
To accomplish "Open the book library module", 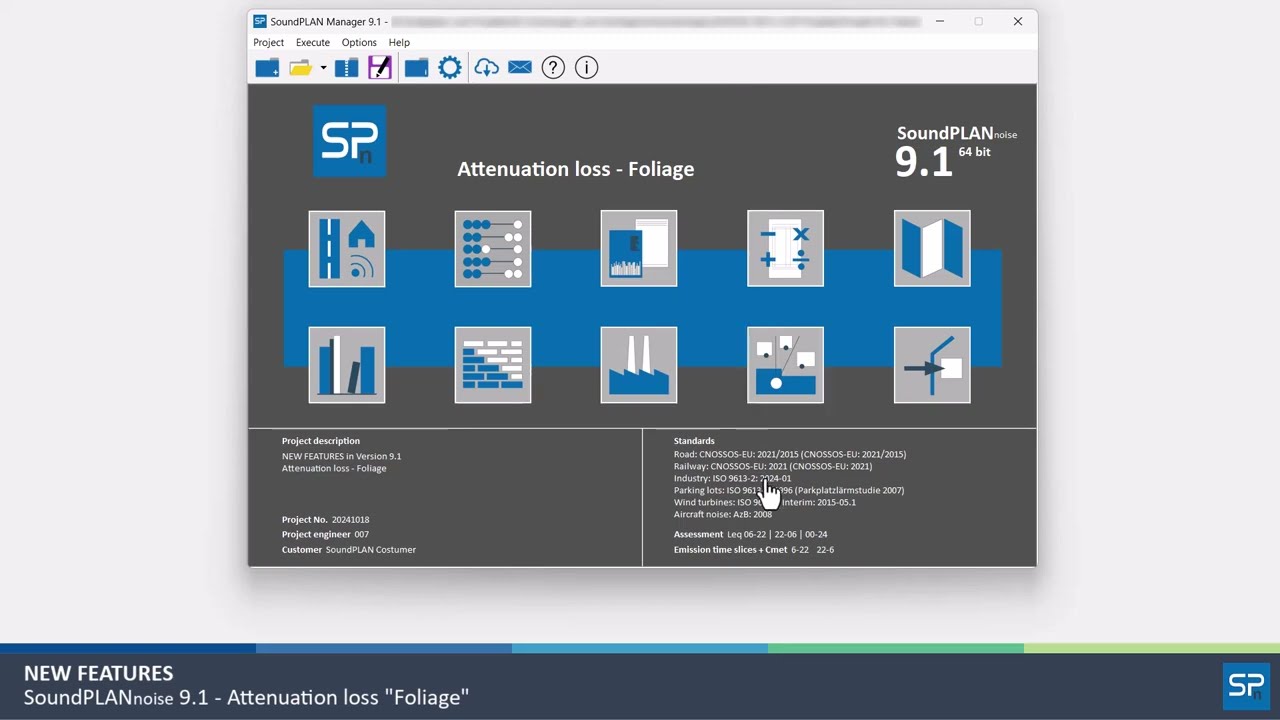I will [x=347, y=365].
